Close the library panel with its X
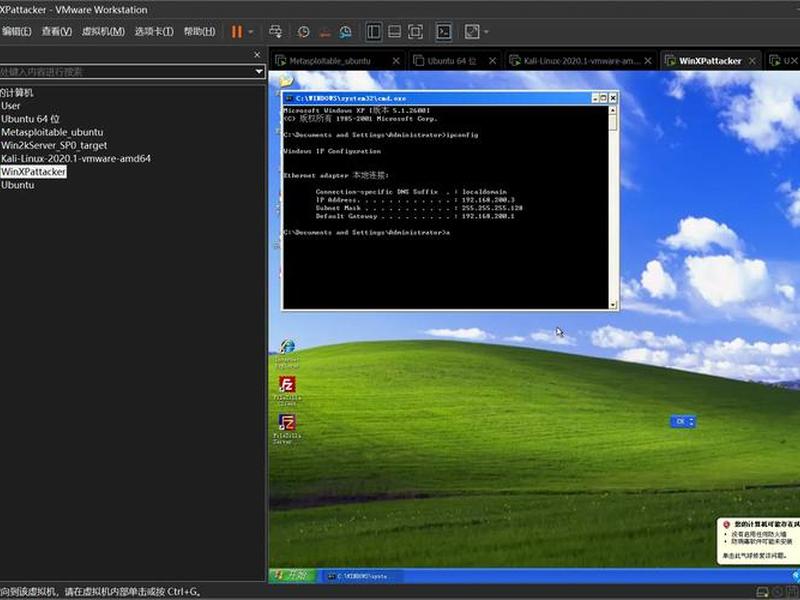800x600 pixels. click(x=257, y=55)
